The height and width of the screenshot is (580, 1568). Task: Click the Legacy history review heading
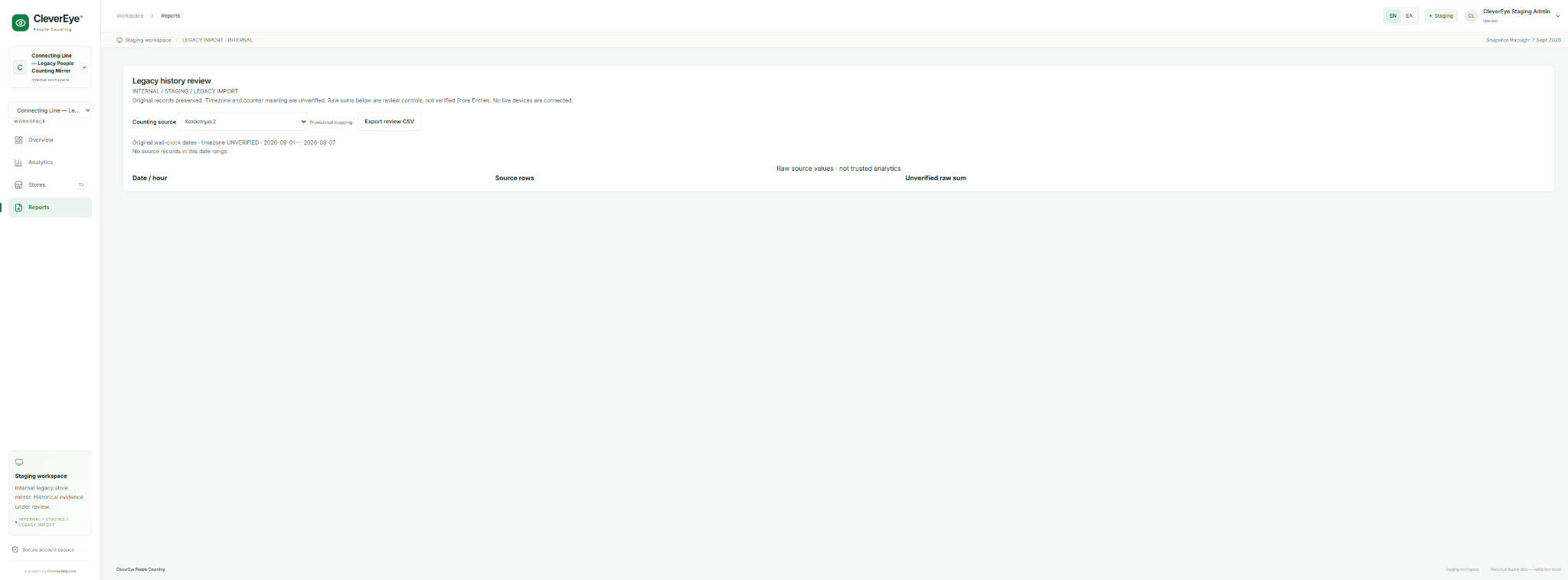171,80
